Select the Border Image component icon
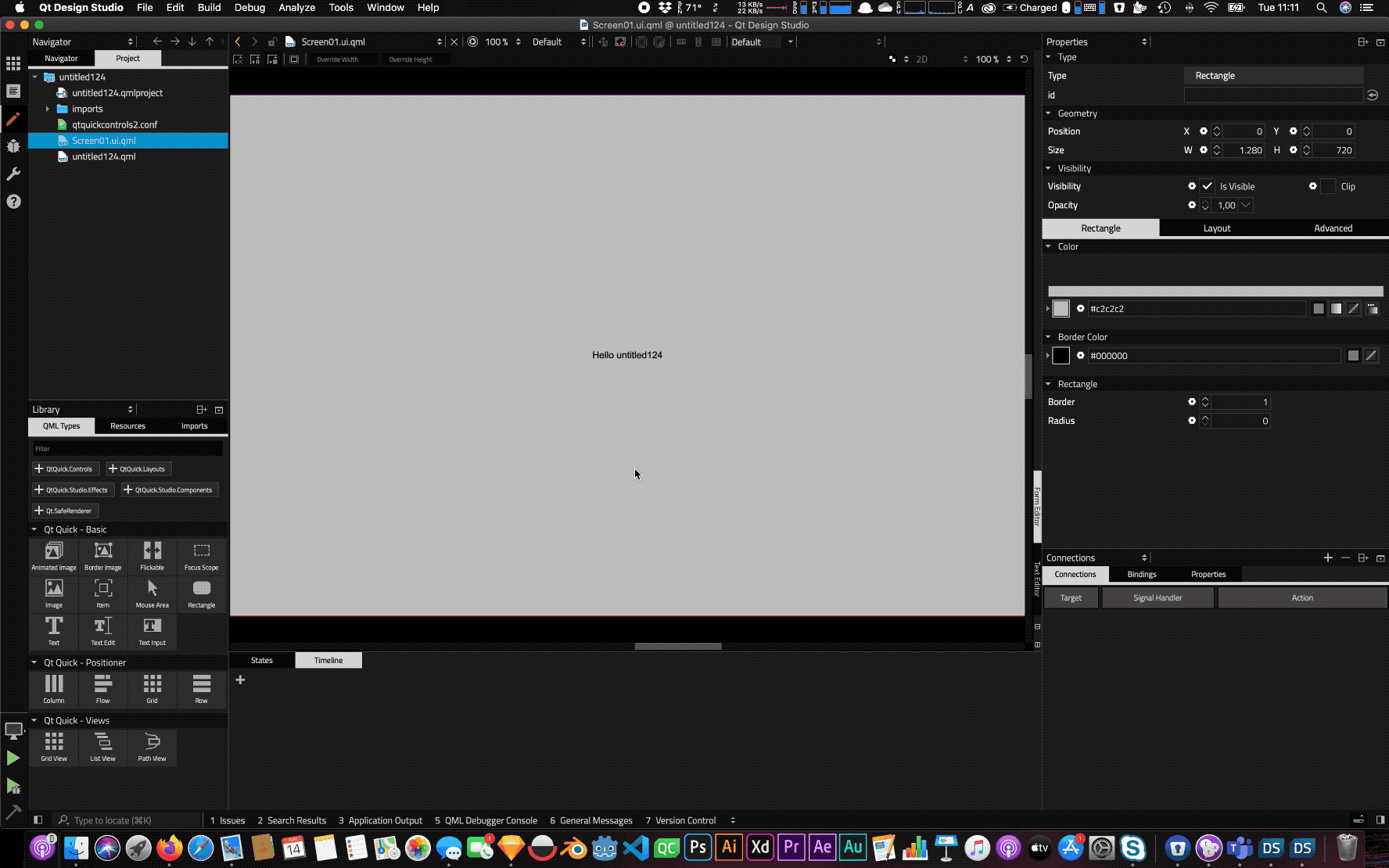The width and height of the screenshot is (1389, 868). [102, 555]
